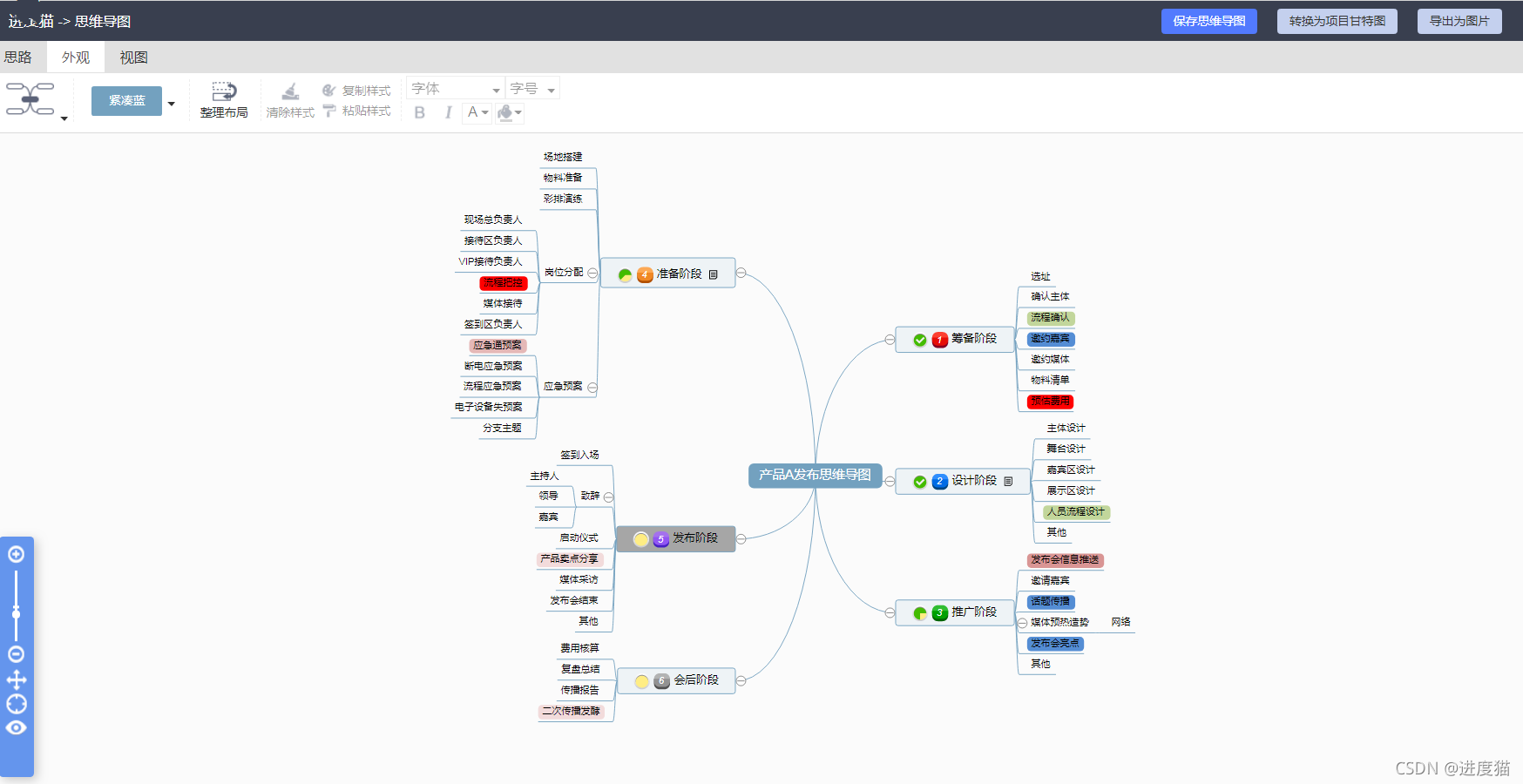Image resolution: width=1523 pixels, height=784 pixels.
Task: Open the 字号 font size dropdown
Action: 532,89
